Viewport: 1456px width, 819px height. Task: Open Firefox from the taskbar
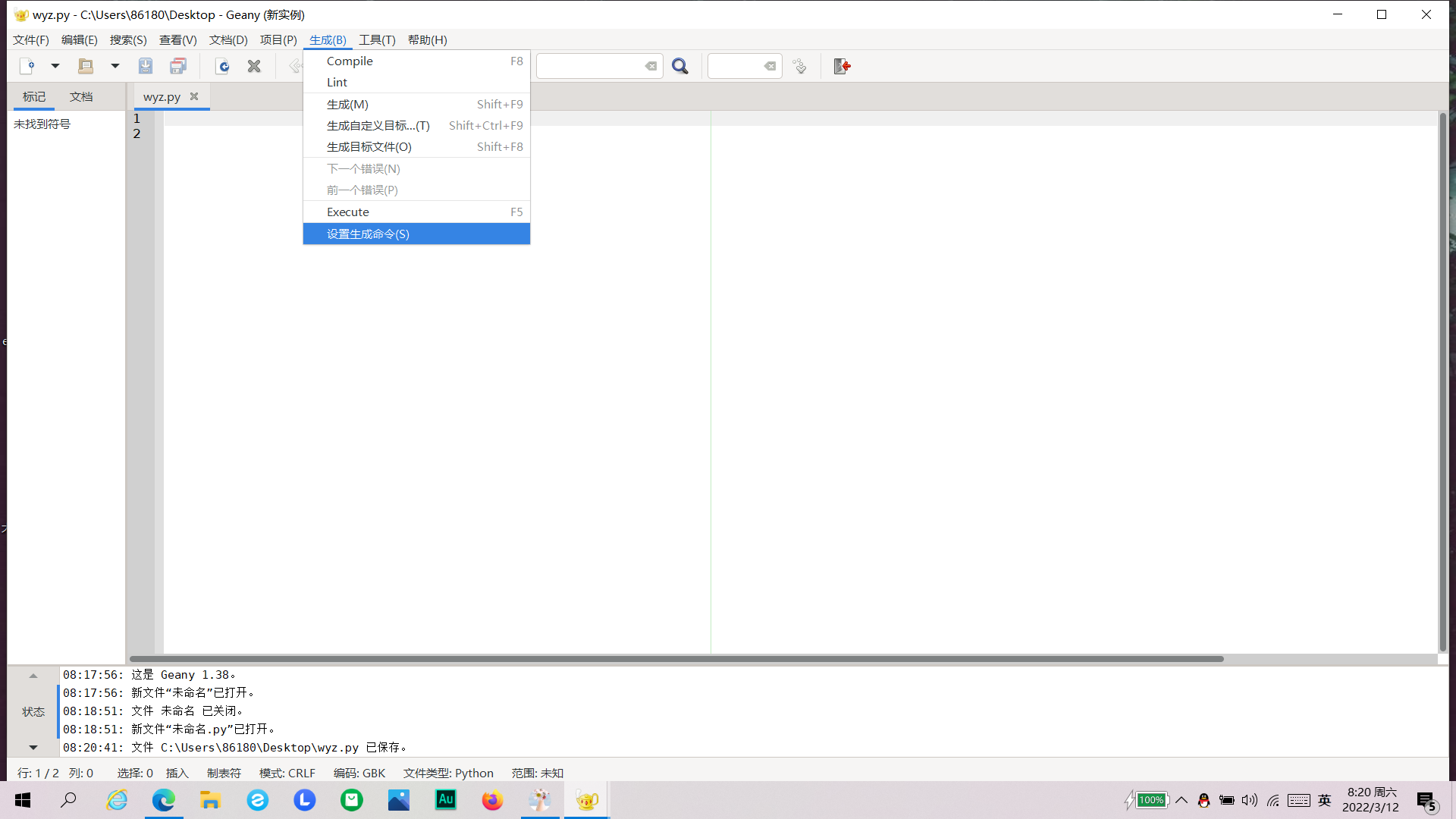493,800
